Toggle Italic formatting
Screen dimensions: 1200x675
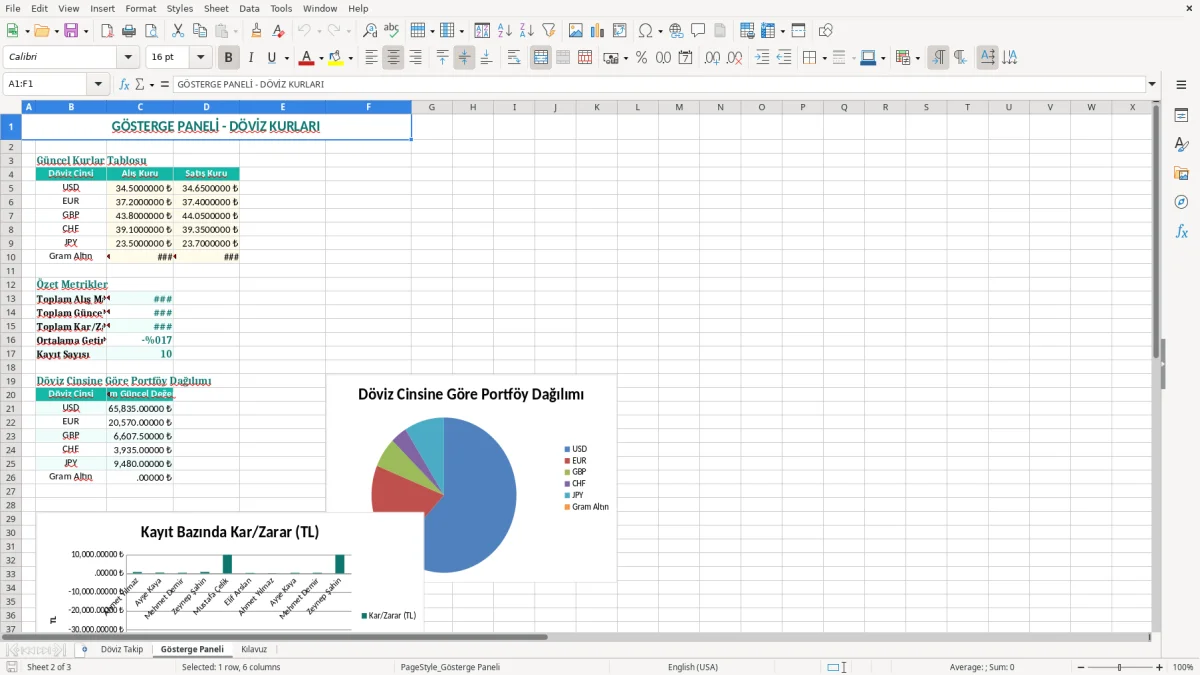(250, 58)
